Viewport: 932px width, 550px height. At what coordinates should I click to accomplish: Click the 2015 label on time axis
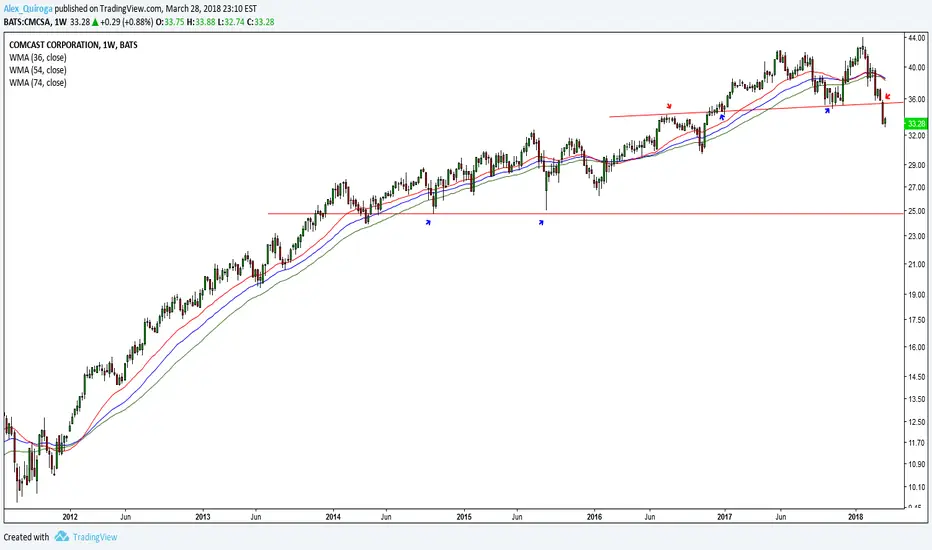(464, 517)
